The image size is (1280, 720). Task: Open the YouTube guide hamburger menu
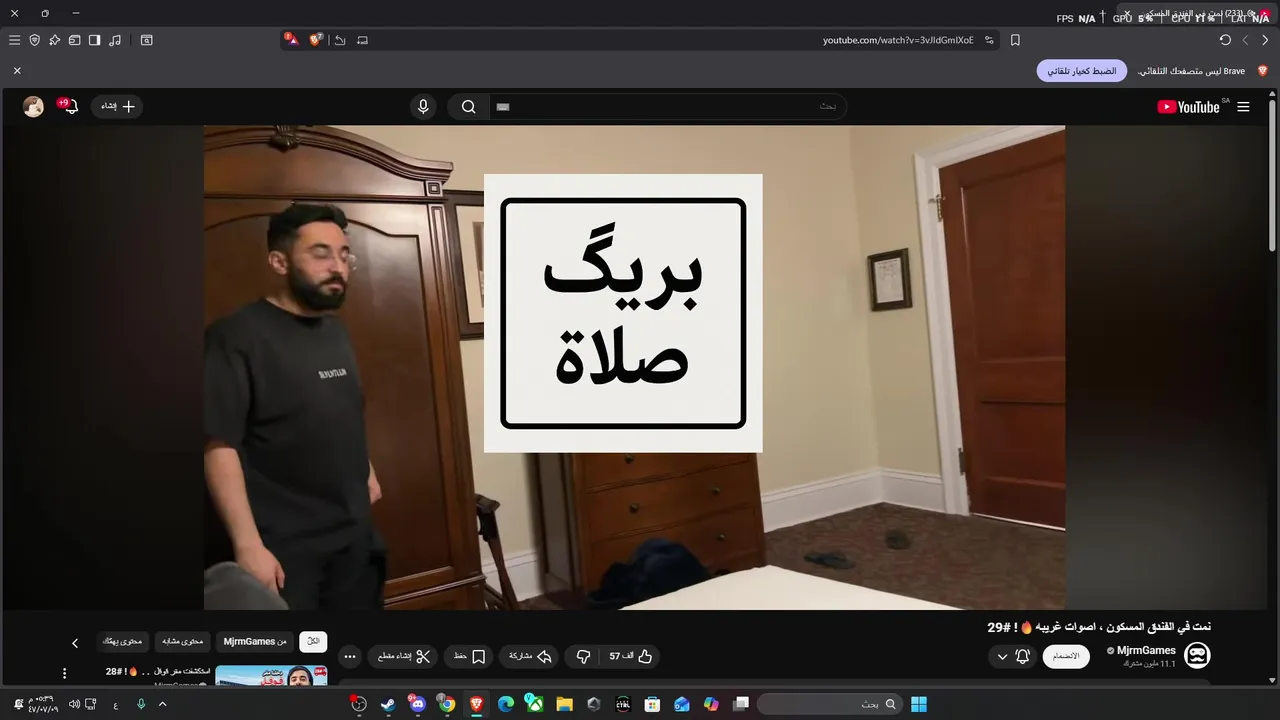1243,107
